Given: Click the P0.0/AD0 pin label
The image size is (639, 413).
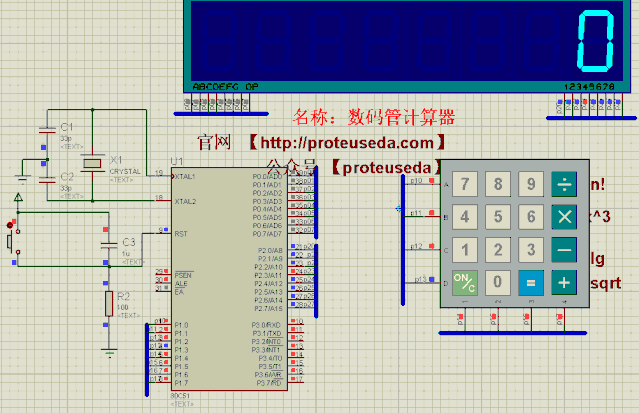Looking at the screenshot, I should [267, 177].
